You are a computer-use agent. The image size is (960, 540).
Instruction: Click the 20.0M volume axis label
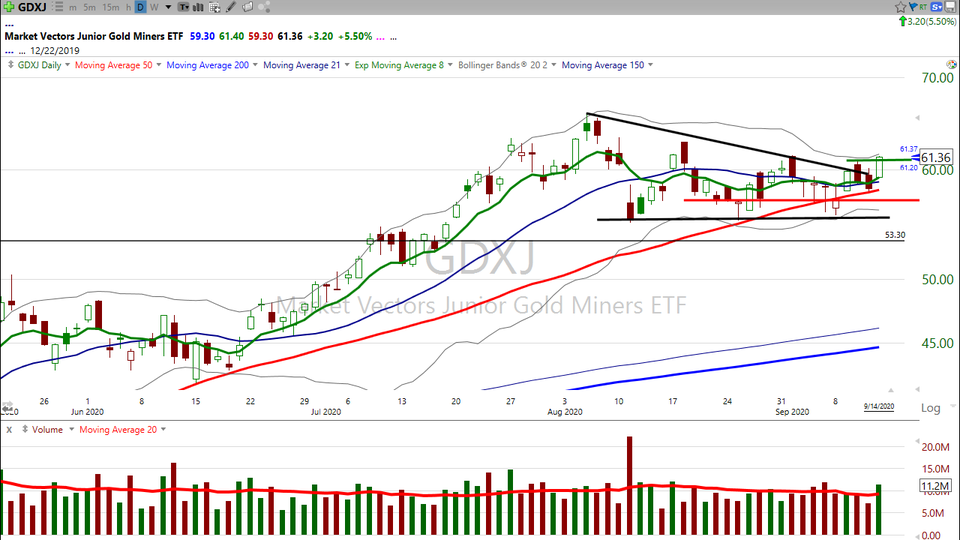(936, 447)
